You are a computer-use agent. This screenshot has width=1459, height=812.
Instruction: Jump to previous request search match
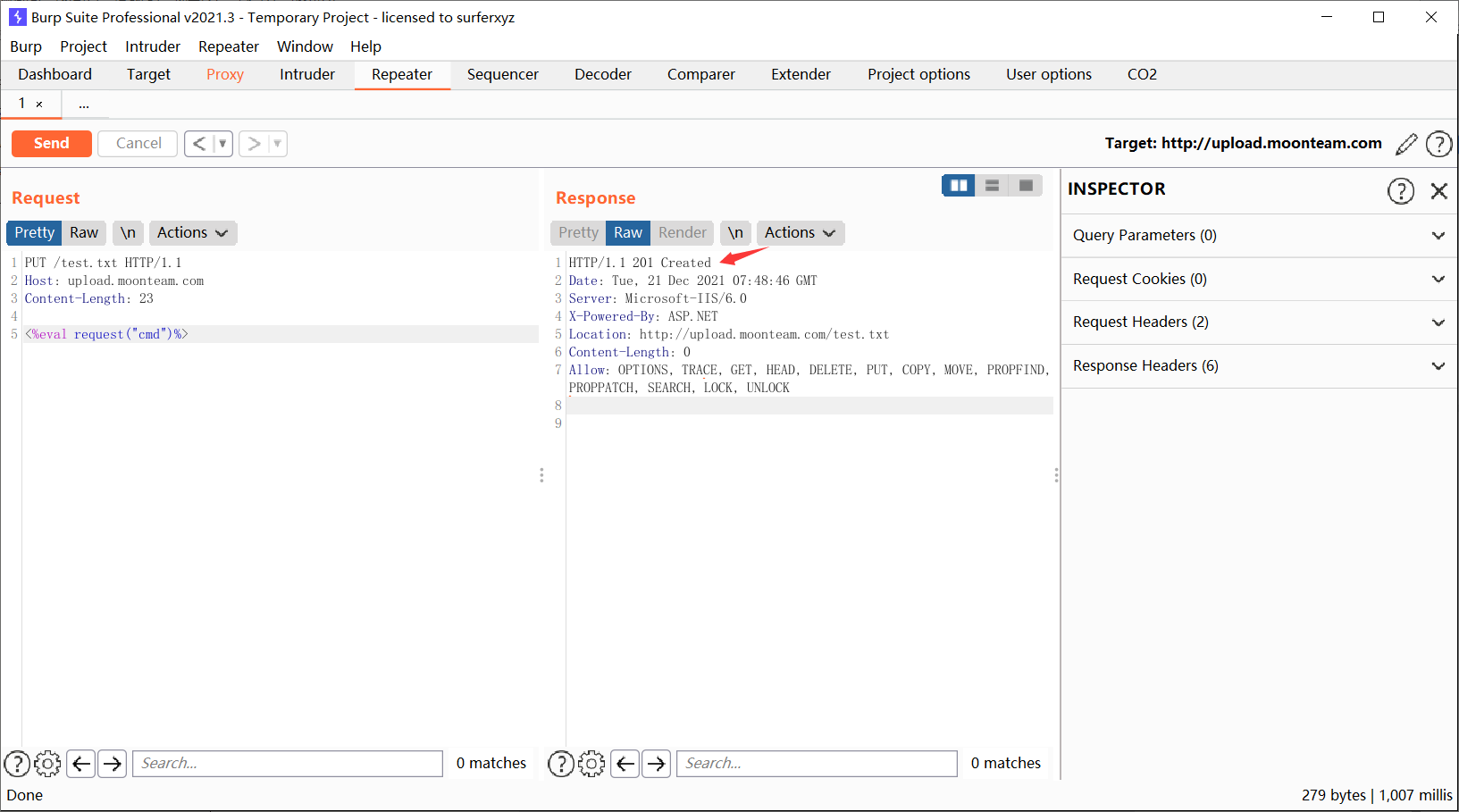tap(81, 764)
